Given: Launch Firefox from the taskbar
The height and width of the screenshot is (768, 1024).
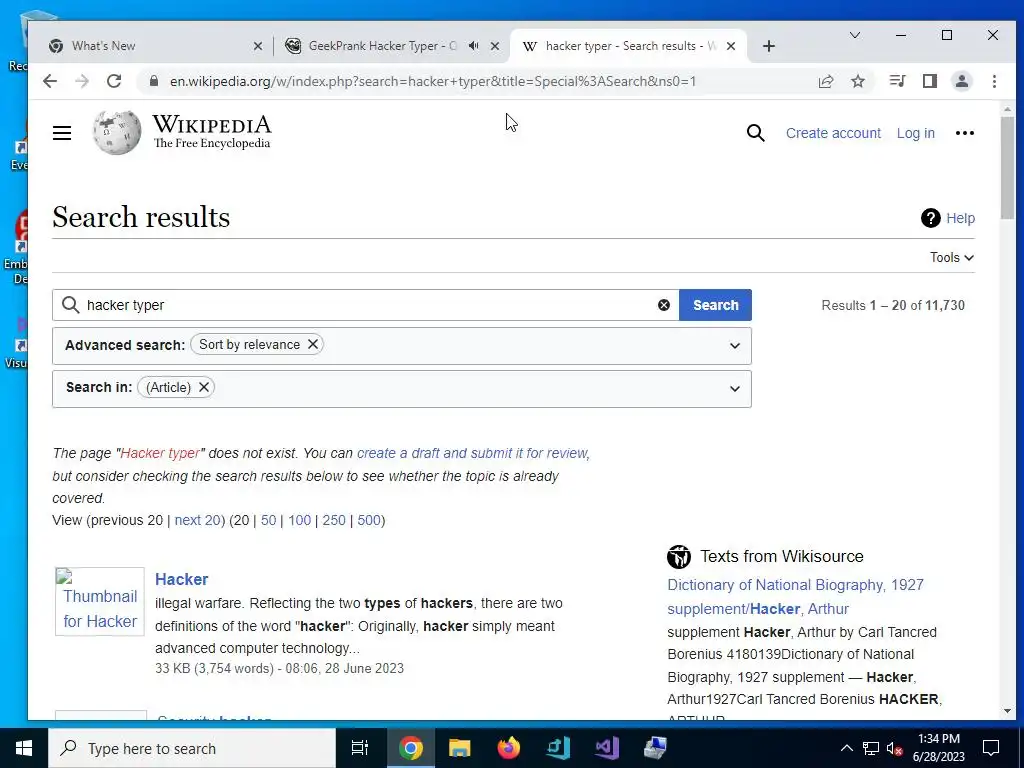Looking at the screenshot, I should coord(509,748).
